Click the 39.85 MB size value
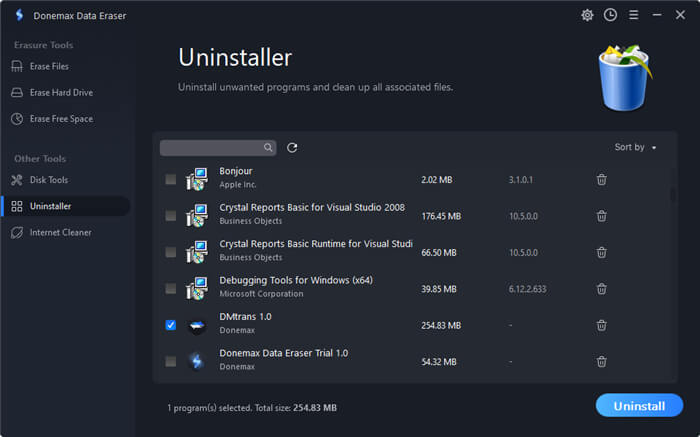 coord(439,289)
